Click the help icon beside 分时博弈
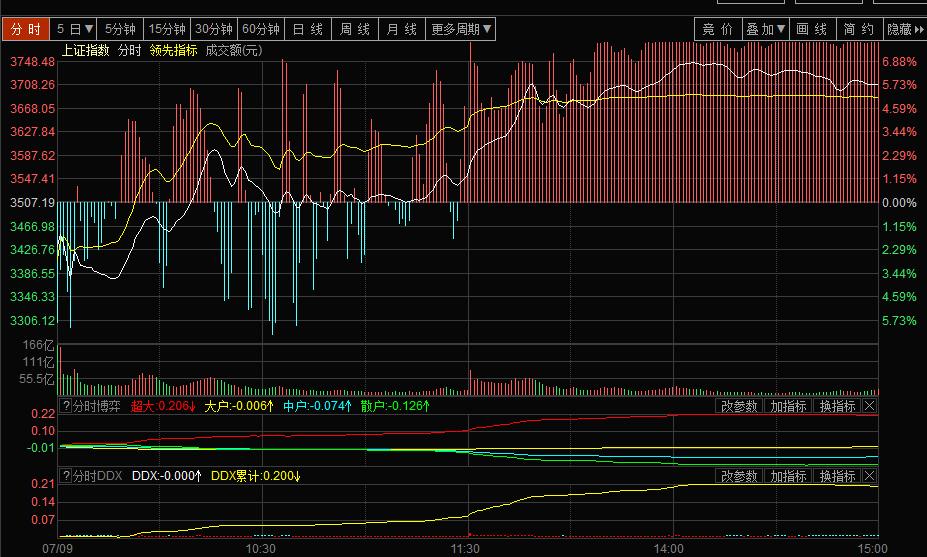Viewport: 927px width, 557px height. (65, 406)
